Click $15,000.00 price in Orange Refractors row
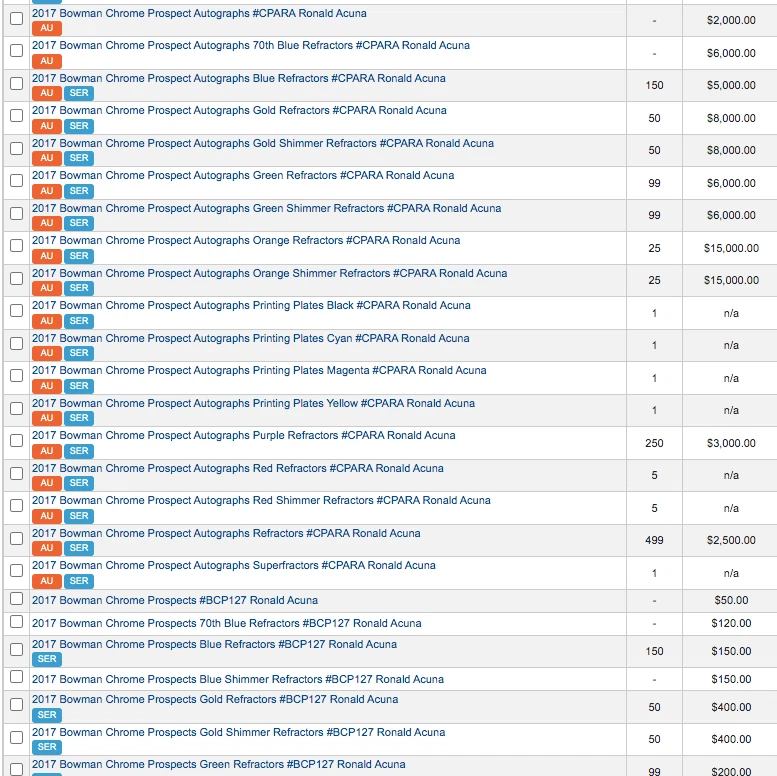Screen dimensions: 777x776 tap(731, 248)
